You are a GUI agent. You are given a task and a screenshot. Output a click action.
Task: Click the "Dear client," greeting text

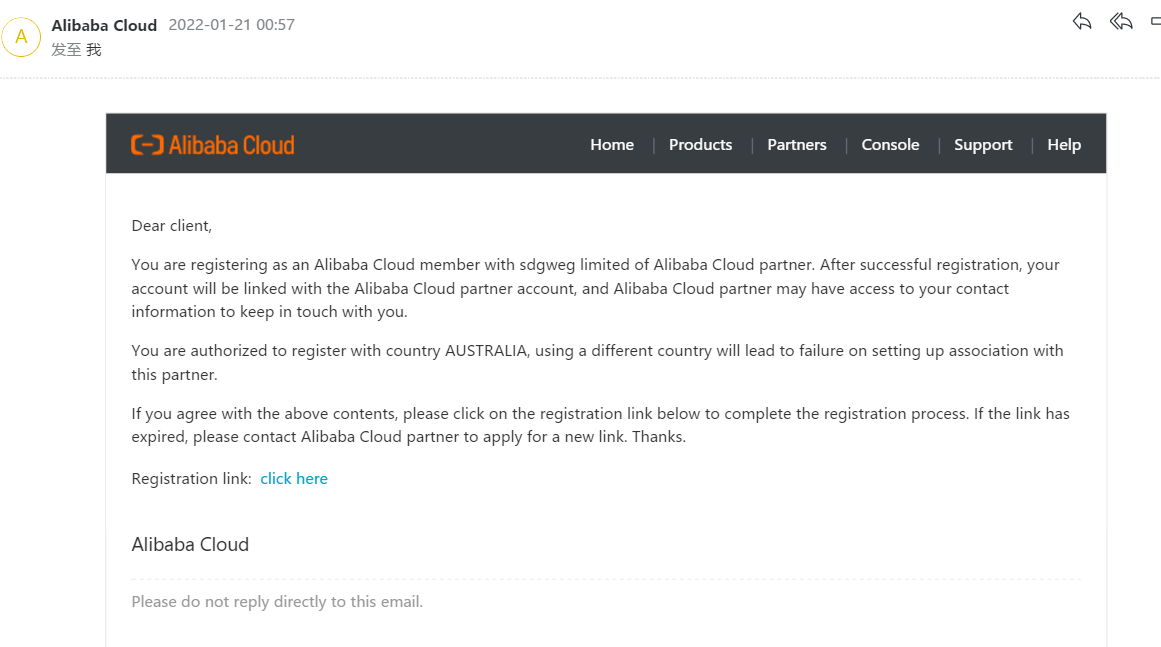pos(172,226)
